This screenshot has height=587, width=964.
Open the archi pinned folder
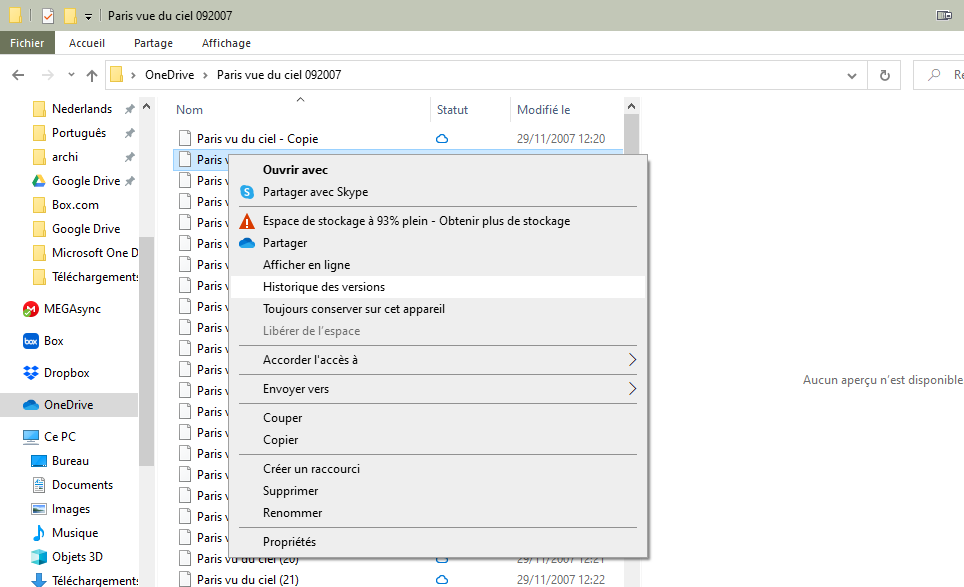pos(55,157)
